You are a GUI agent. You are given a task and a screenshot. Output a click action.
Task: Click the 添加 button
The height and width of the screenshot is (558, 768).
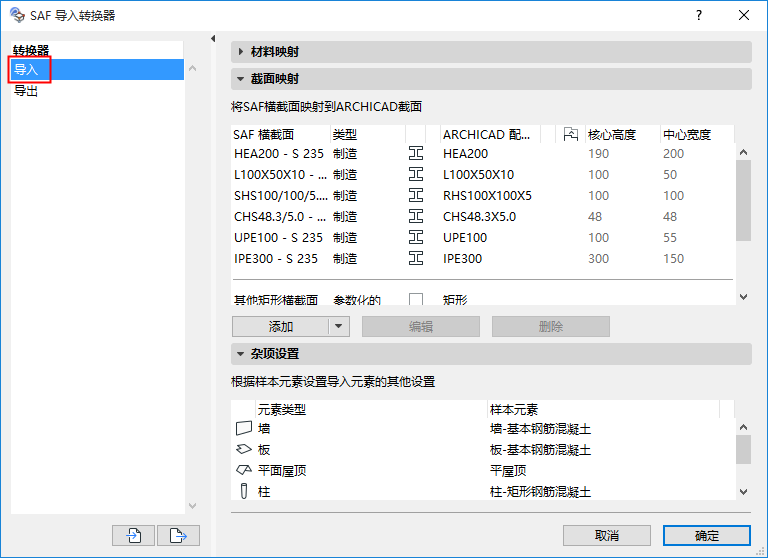point(281,326)
